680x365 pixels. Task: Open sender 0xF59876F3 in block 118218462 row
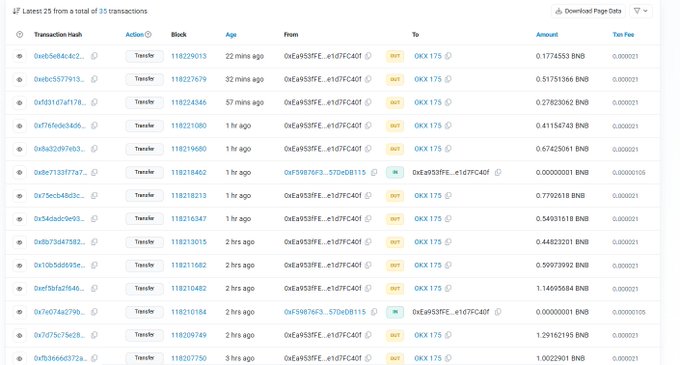[325, 173]
